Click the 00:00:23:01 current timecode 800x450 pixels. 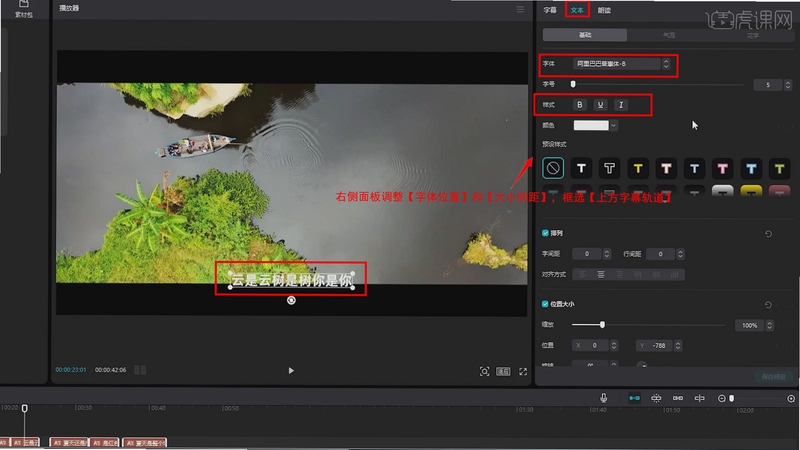[x=71, y=370]
